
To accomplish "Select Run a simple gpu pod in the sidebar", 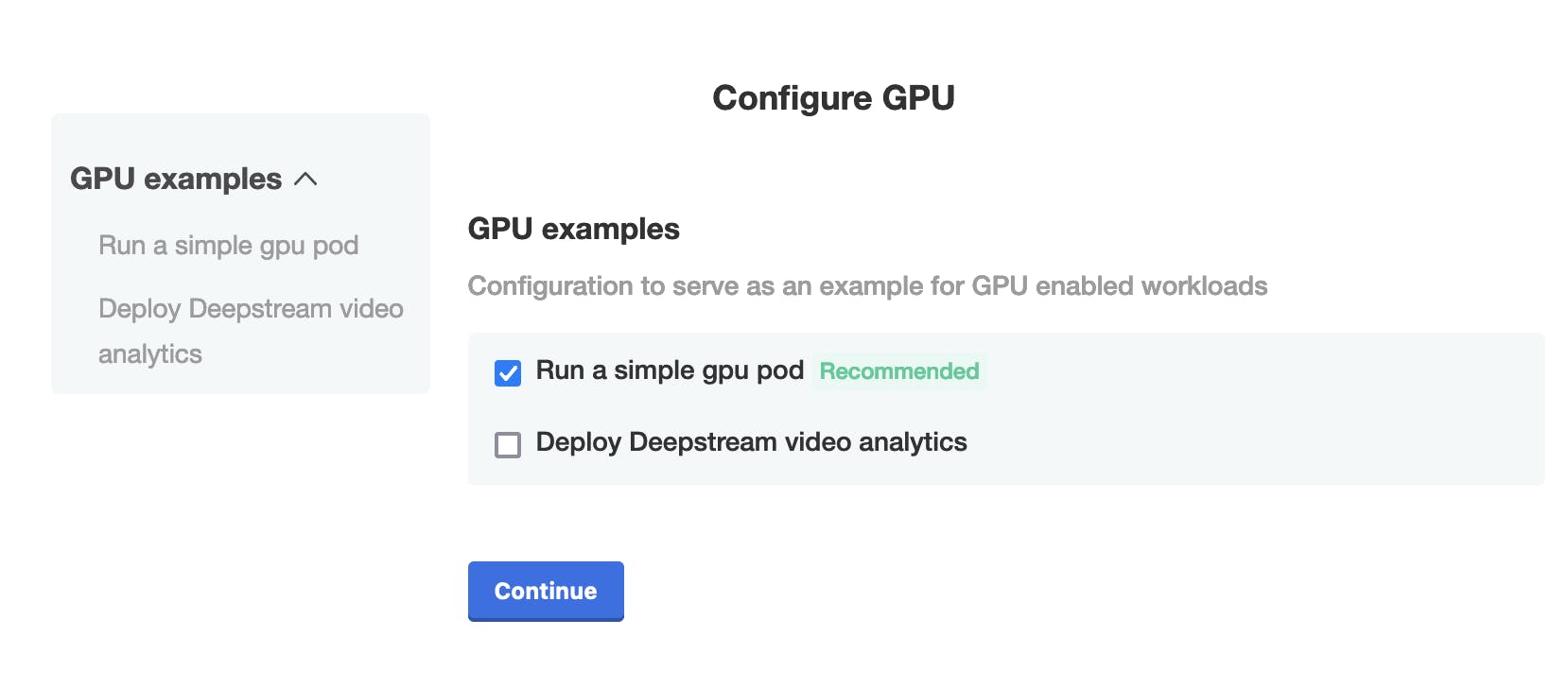I will click(x=228, y=245).
